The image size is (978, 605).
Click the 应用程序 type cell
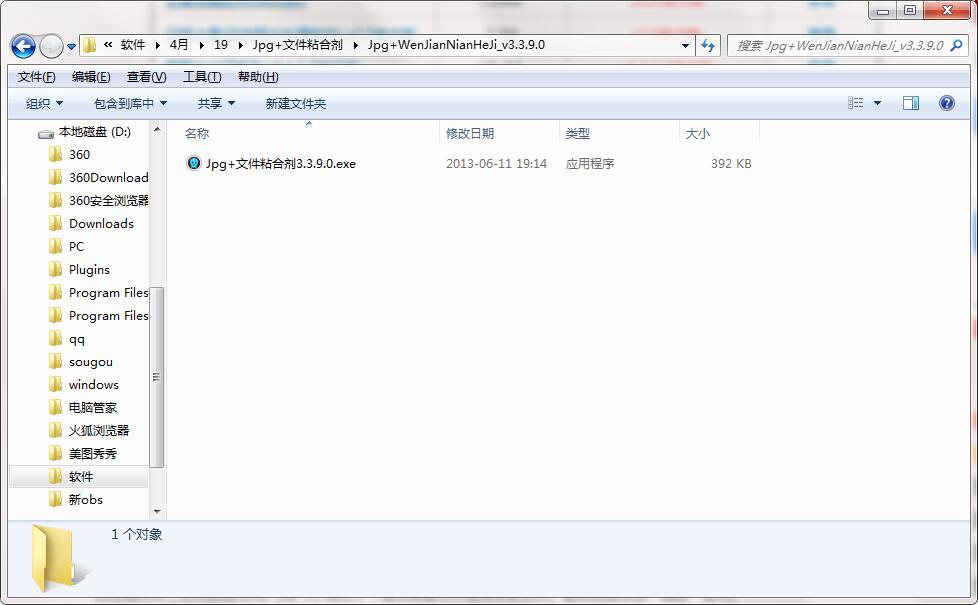point(590,164)
